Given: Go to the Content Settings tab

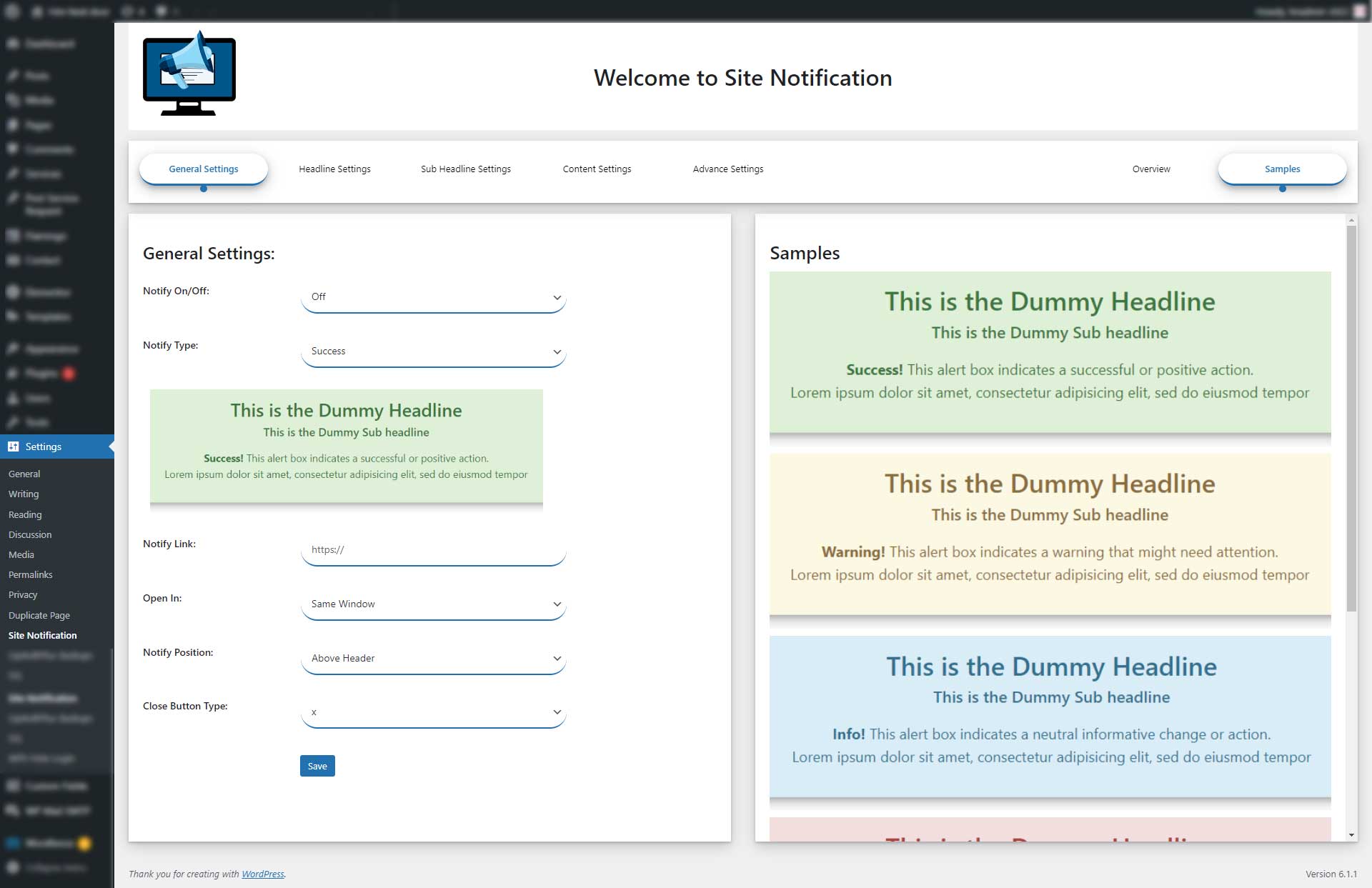Looking at the screenshot, I should point(597,169).
